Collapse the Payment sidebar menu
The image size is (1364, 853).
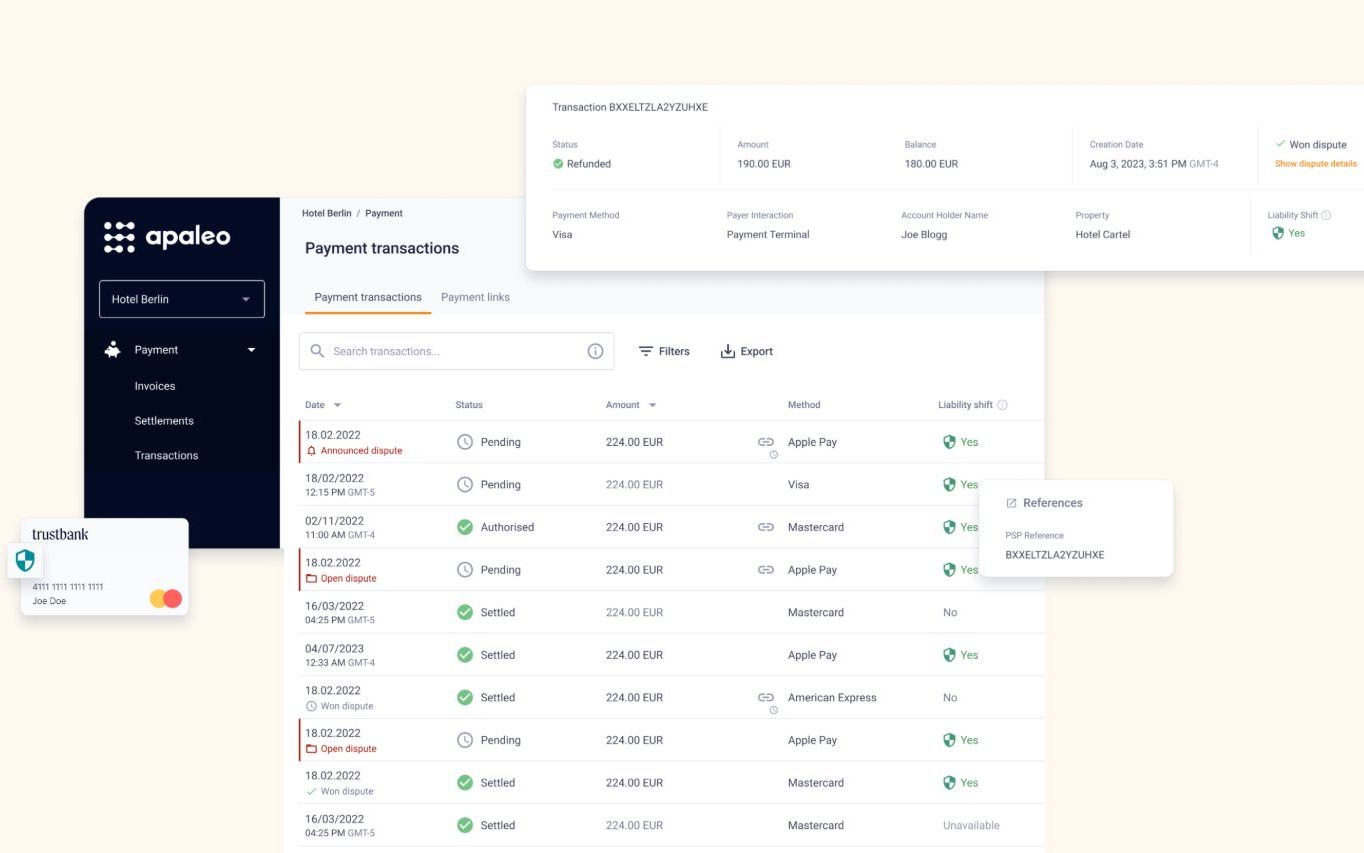(x=251, y=350)
